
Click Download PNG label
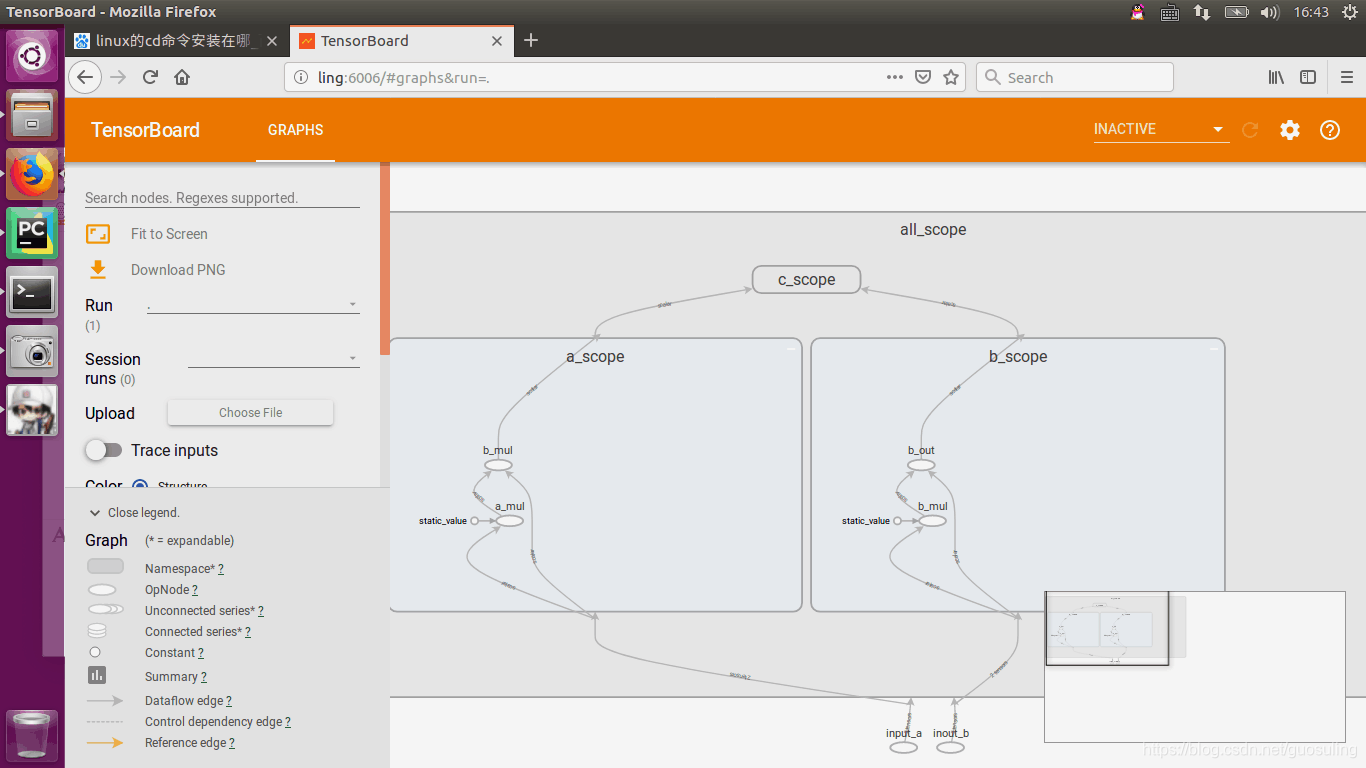178,270
